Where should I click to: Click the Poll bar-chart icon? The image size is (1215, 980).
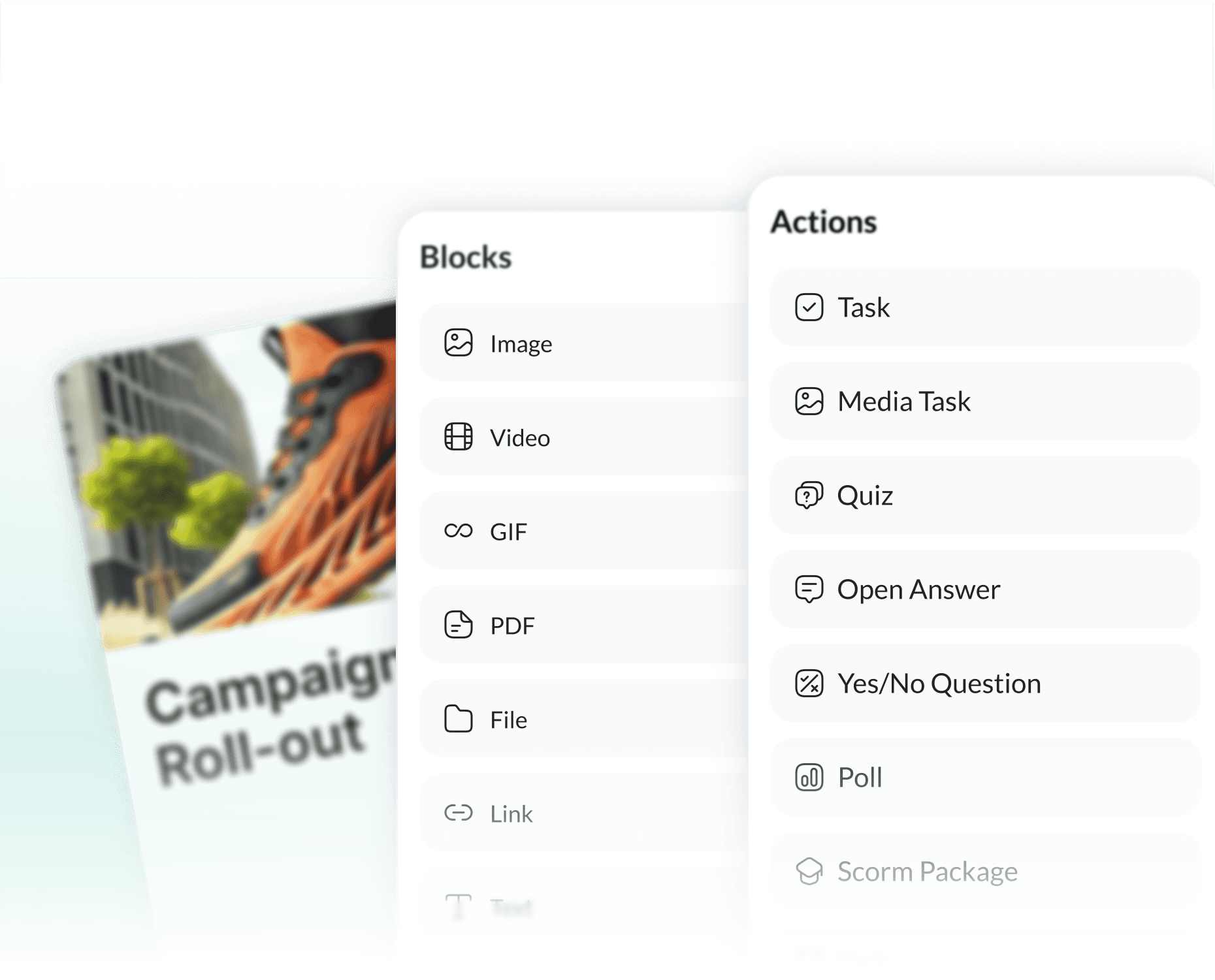coord(809,778)
